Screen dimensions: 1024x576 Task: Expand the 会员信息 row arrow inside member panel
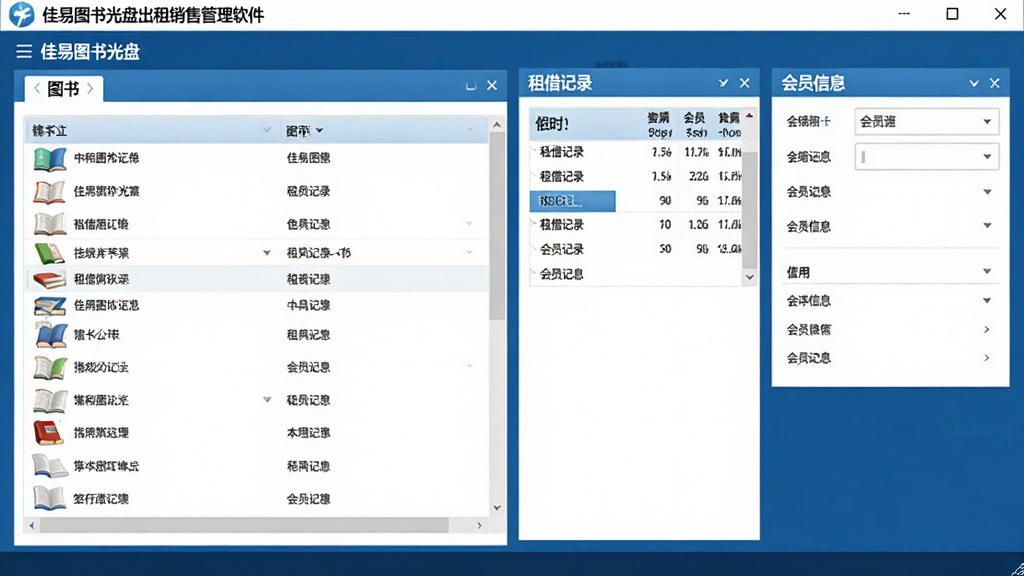click(x=987, y=226)
